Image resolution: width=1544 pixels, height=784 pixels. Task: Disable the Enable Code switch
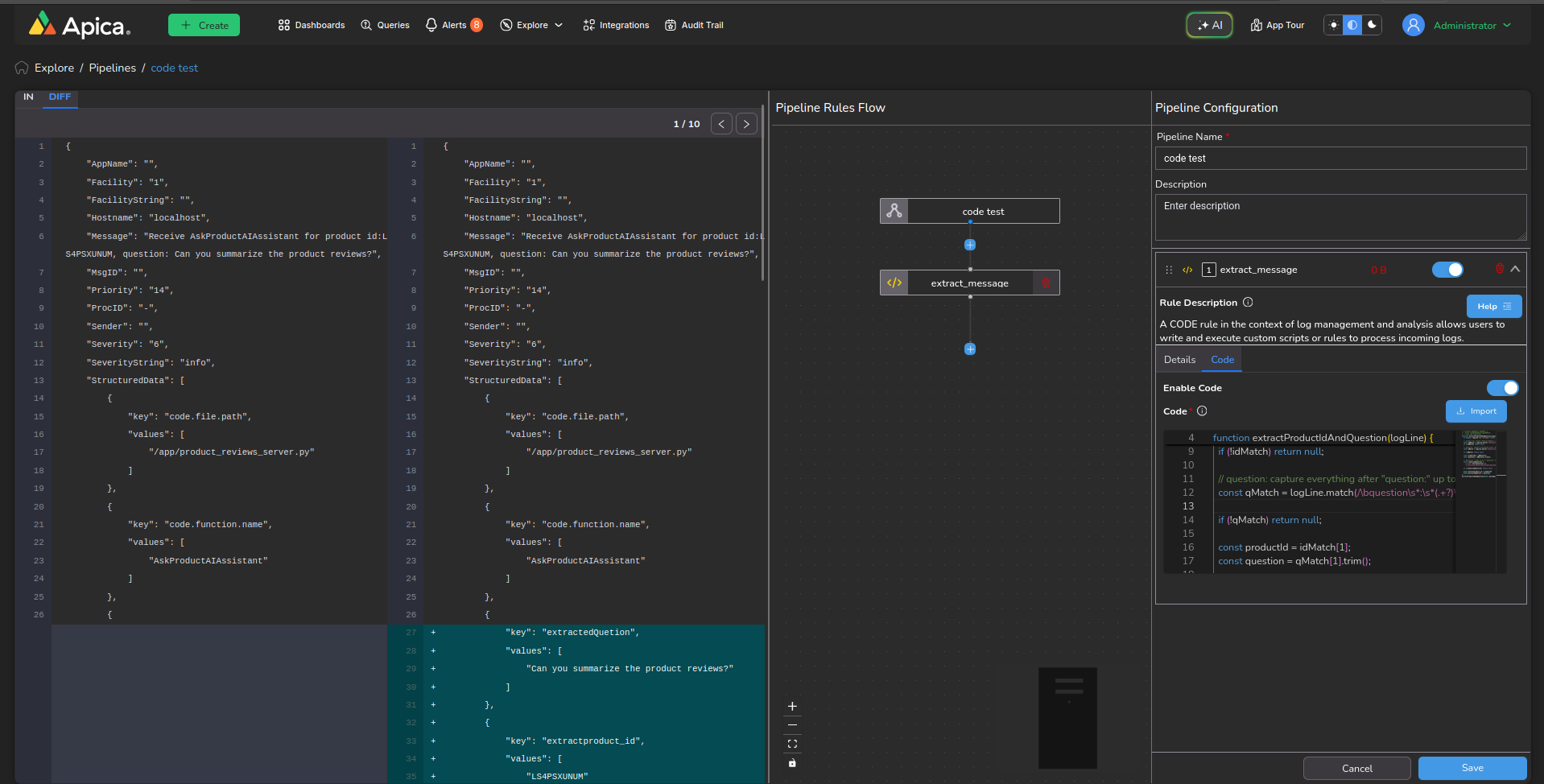pos(1502,388)
